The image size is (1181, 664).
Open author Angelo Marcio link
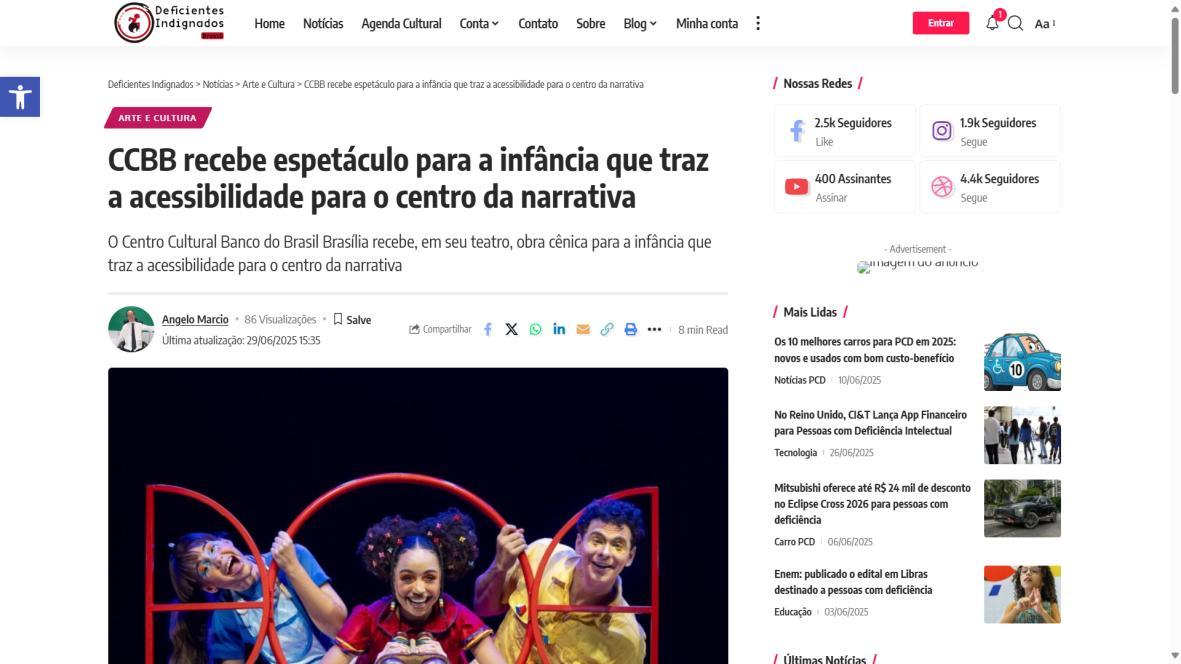195,319
